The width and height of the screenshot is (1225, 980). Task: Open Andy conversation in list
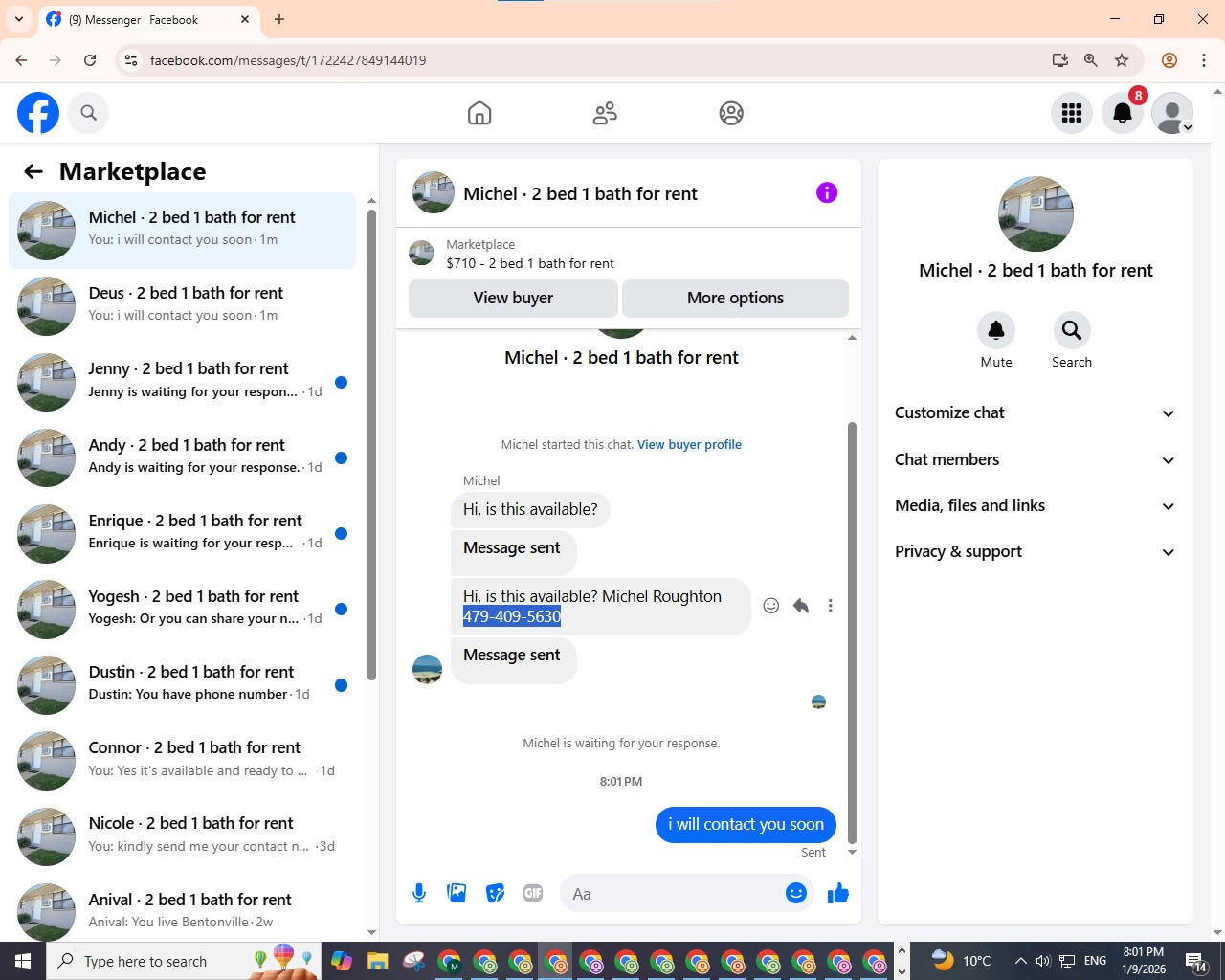[x=182, y=457]
